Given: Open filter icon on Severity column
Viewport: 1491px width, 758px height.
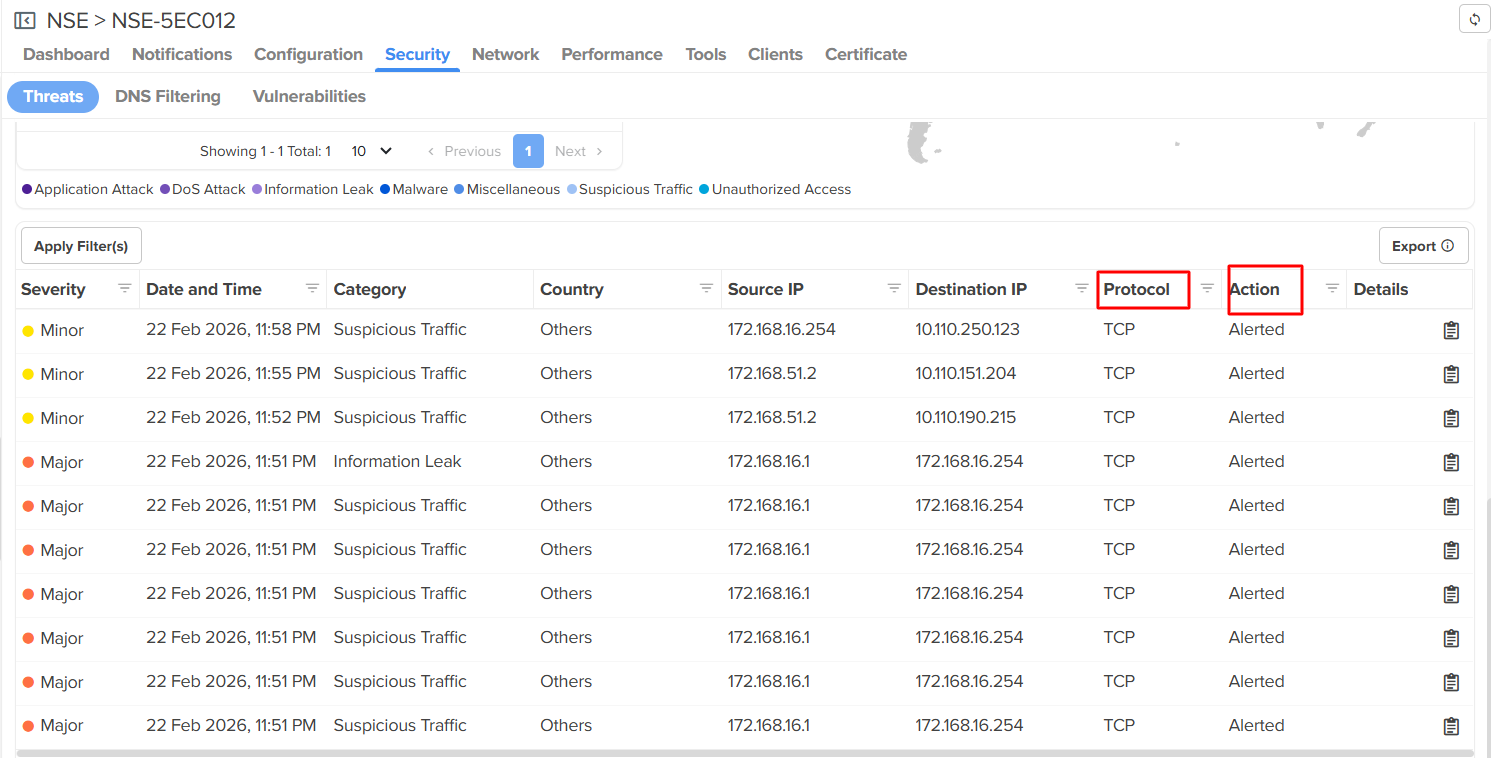Looking at the screenshot, I should [124, 289].
